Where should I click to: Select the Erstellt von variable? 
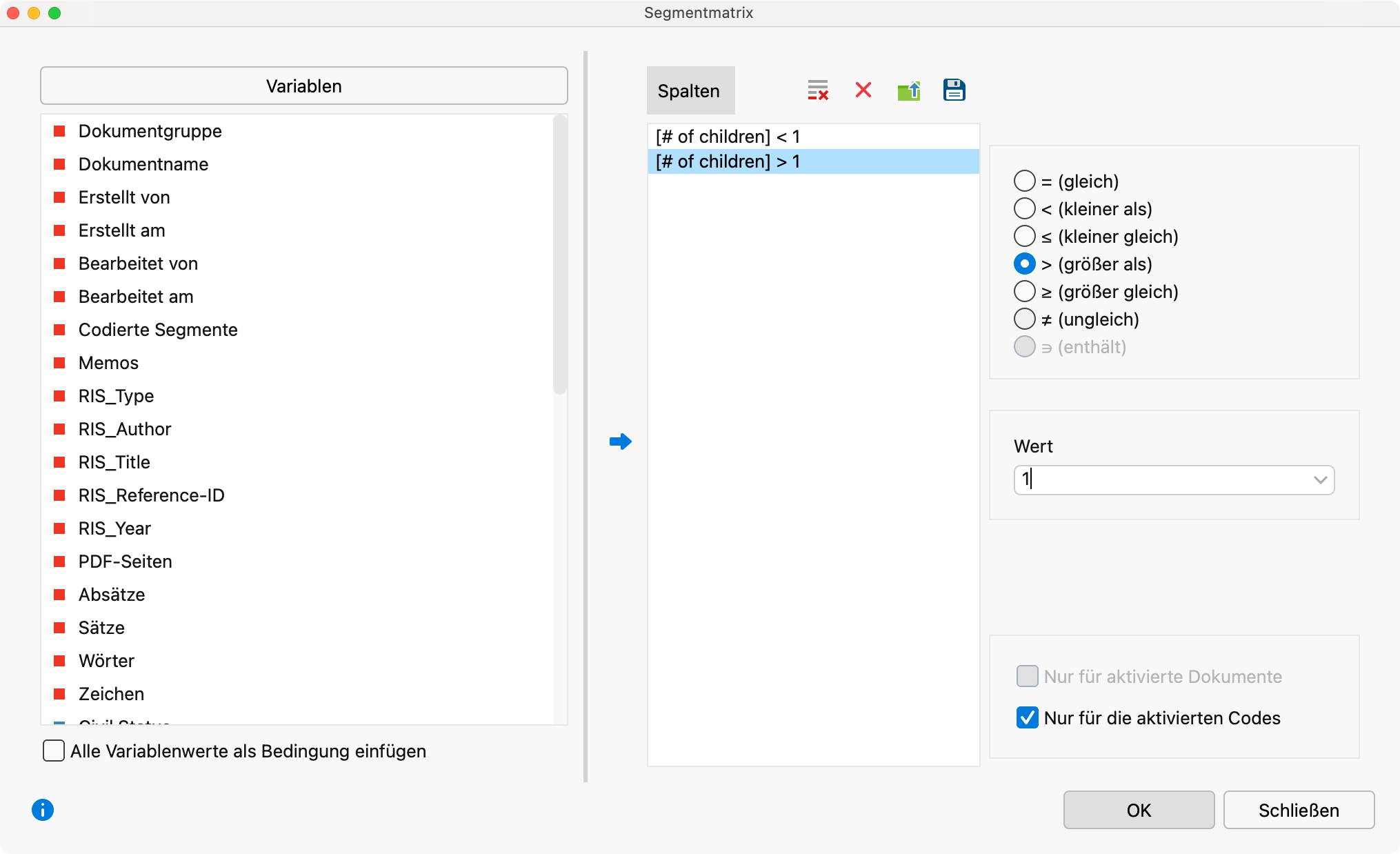pyautogui.click(x=124, y=197)
